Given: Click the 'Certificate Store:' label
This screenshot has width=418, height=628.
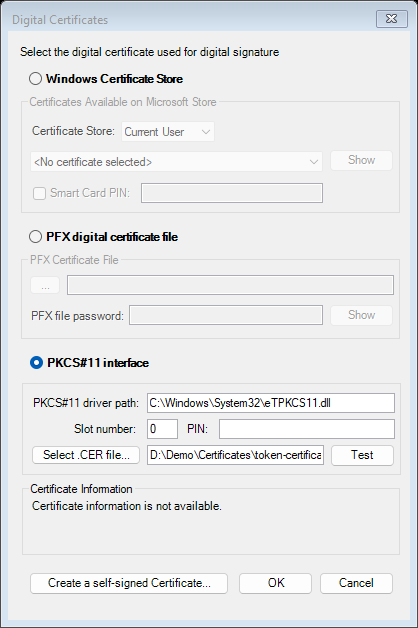Looking at the screenshot, I should pyautogui.click(x=73, y=131).
